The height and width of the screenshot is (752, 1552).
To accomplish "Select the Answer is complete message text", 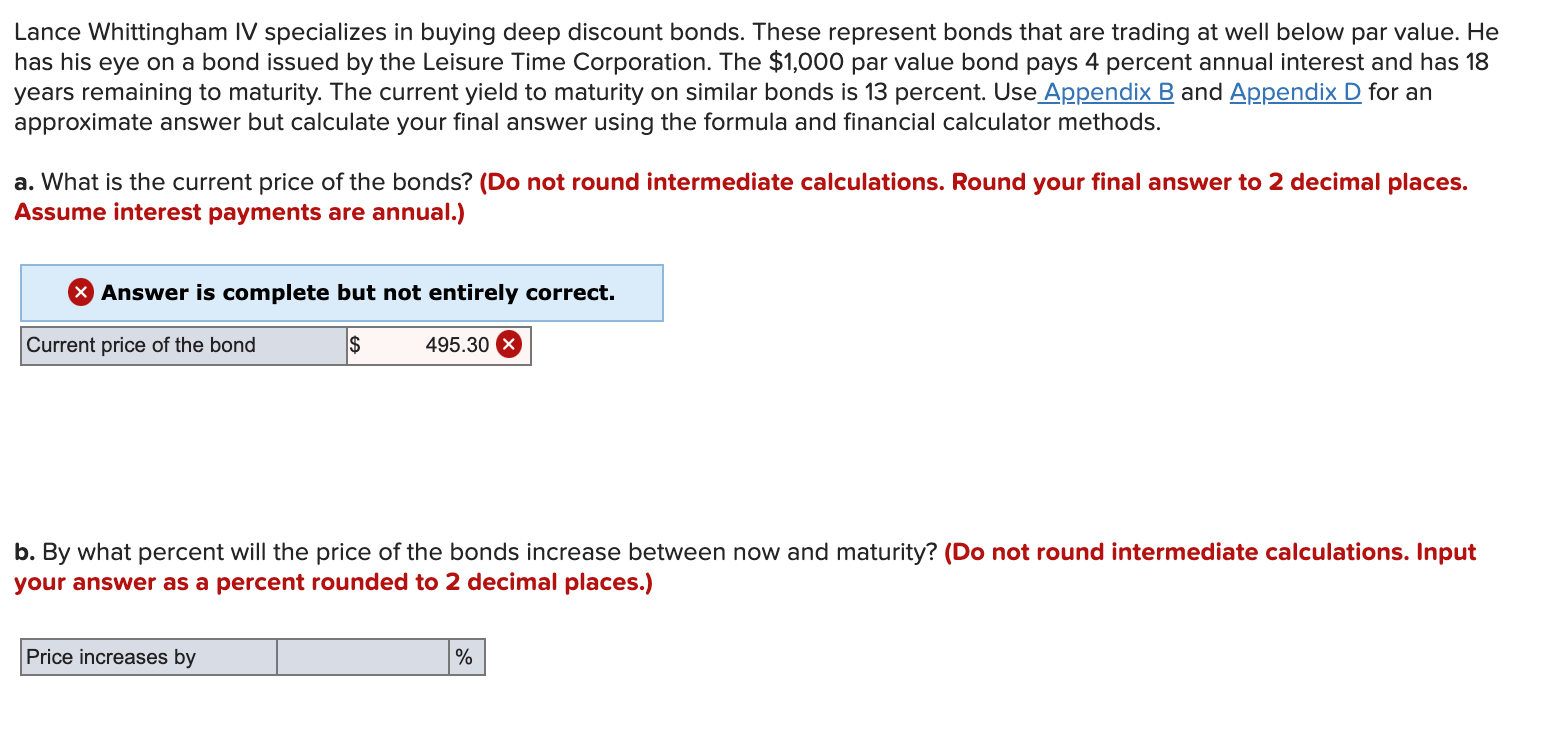I will [360, 293].
